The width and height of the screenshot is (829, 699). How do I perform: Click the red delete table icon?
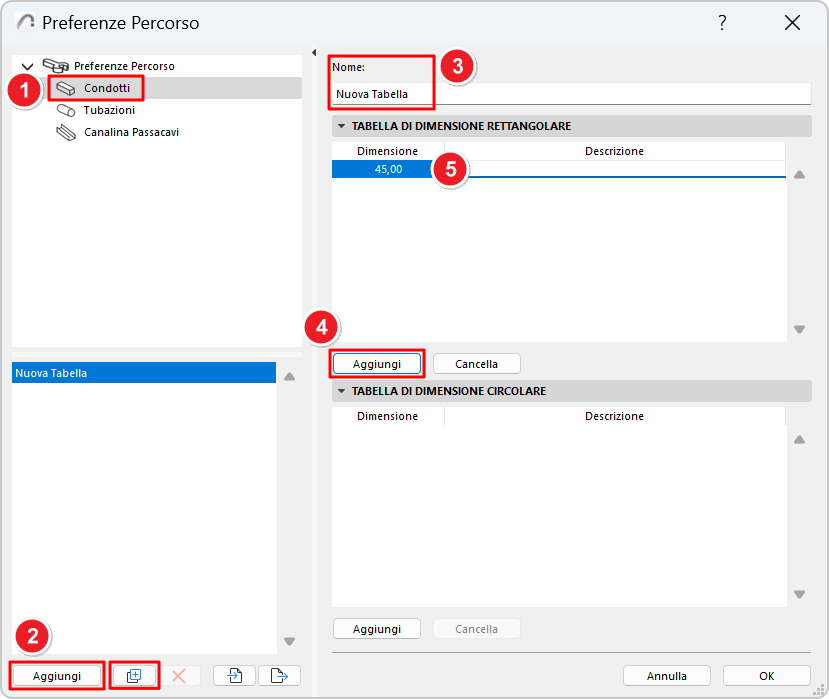179,676
